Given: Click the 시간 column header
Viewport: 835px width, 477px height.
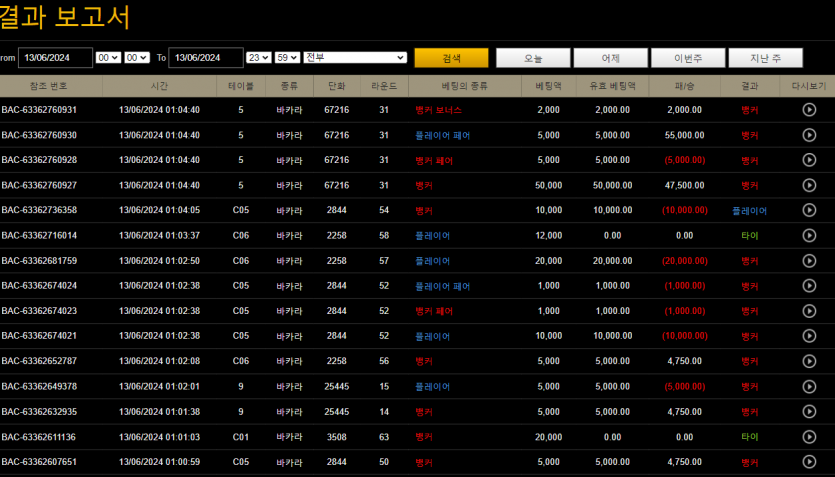Looking at the screenshot, I should [159, 86].
